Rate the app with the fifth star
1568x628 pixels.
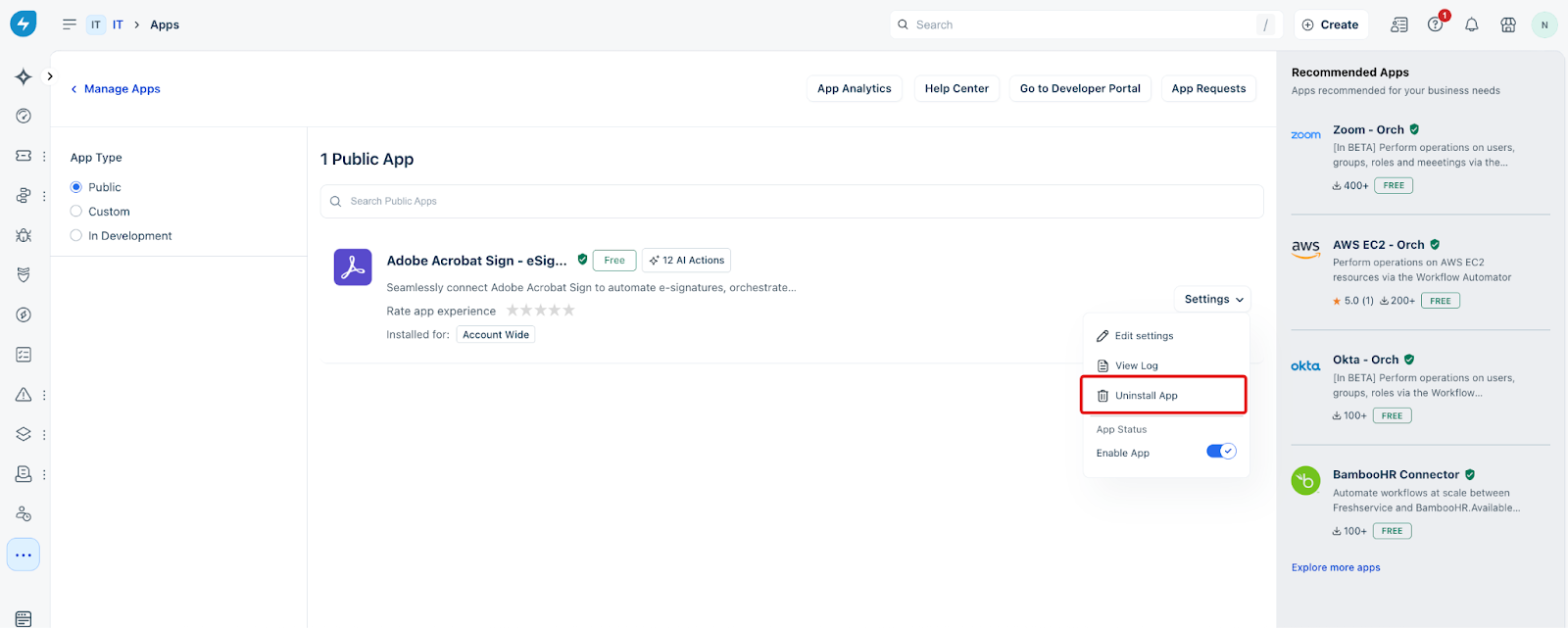(x=568, y=311)
